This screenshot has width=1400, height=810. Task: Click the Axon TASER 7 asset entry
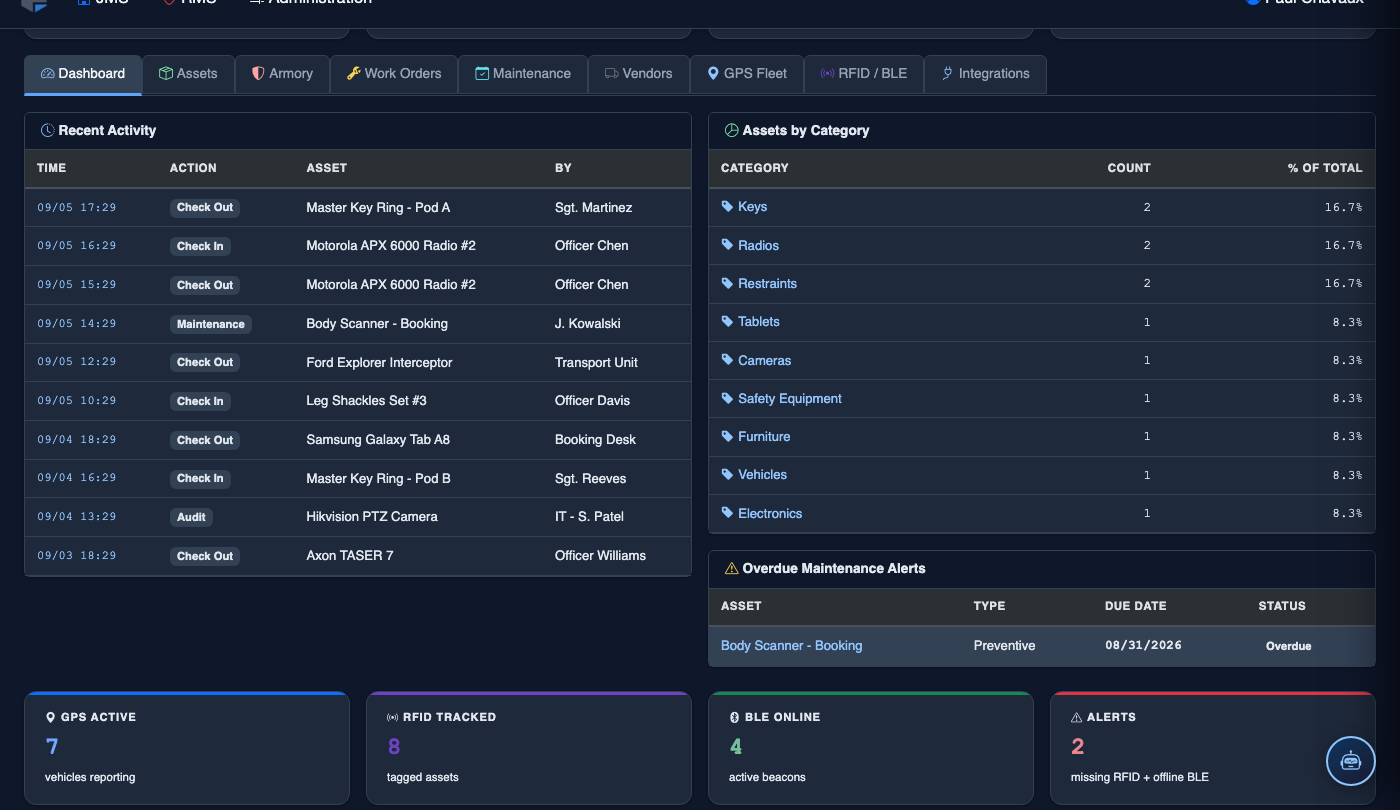tap(350, 556)
